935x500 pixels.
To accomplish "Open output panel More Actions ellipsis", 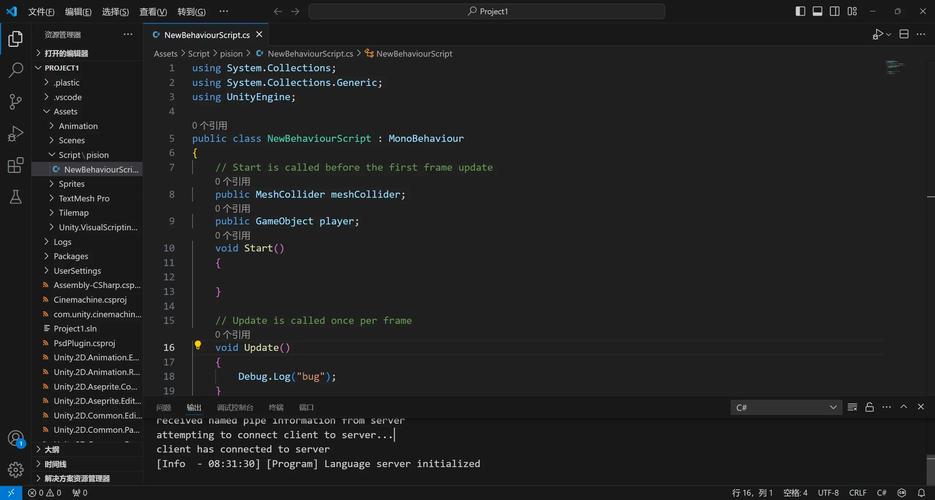I will pos(887,407).
